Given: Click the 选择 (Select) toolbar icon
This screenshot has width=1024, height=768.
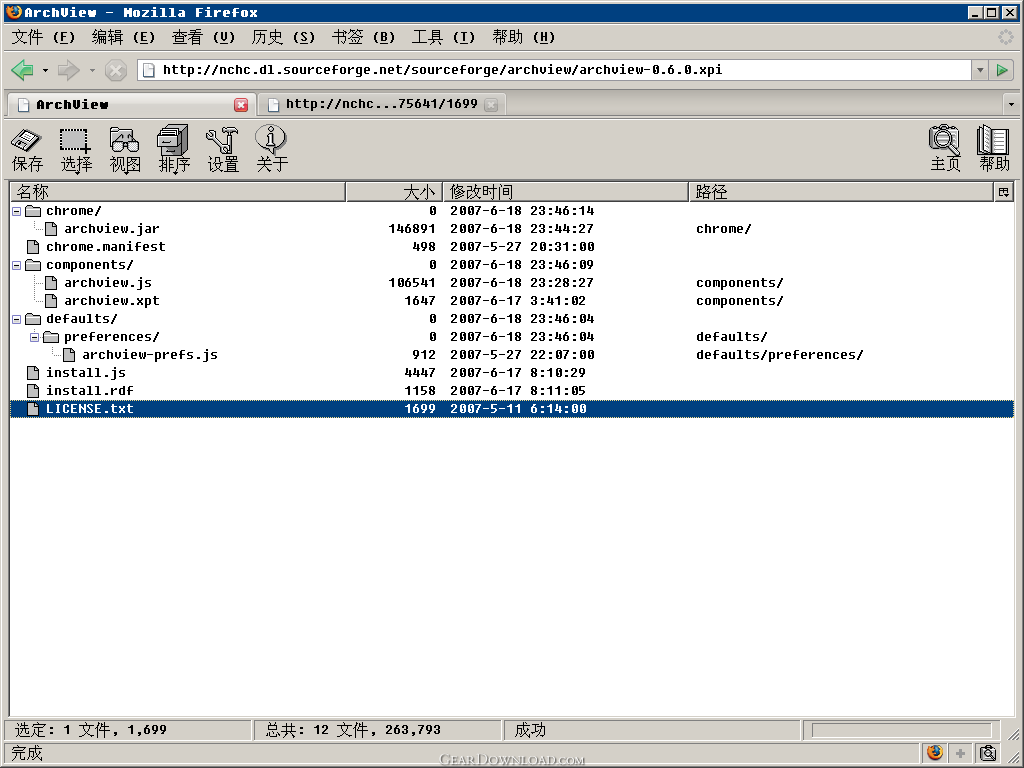Looking at the screenshot, I should pos(76,149).
